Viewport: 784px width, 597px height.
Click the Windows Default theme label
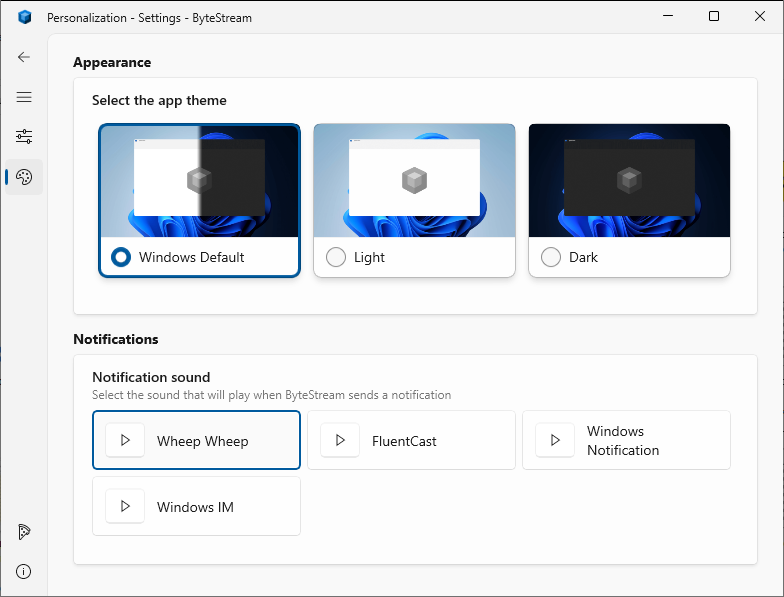tap(192, 257)
